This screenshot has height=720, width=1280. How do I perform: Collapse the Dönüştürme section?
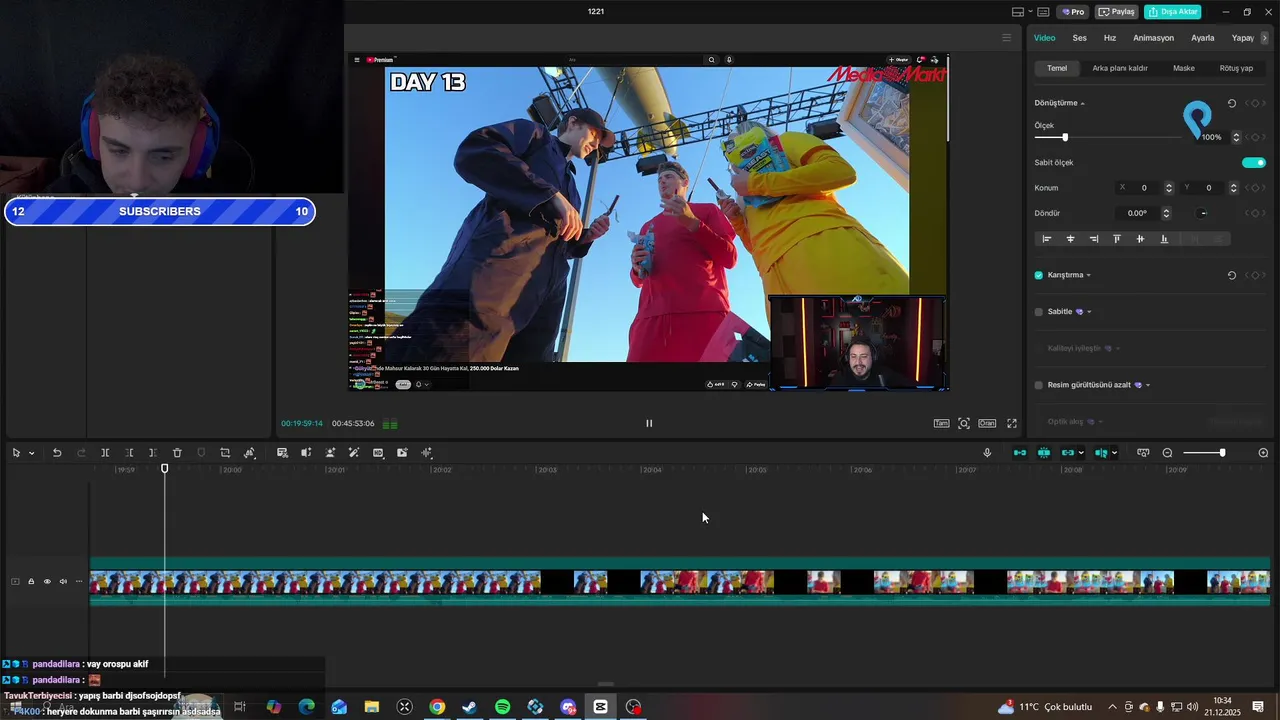point(1082,103)
